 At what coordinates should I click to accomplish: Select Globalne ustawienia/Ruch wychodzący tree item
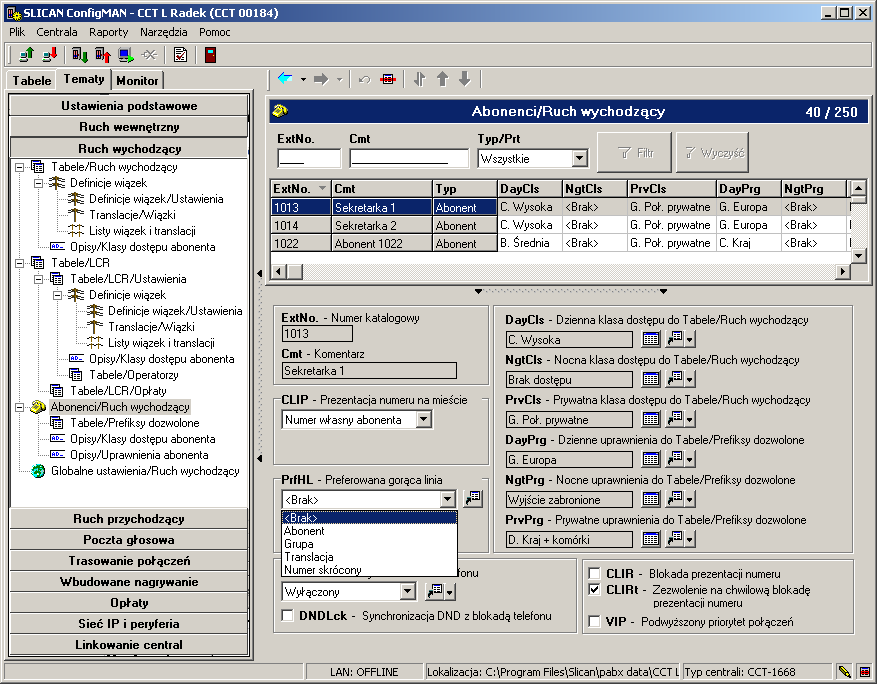[x=145, y=471]
